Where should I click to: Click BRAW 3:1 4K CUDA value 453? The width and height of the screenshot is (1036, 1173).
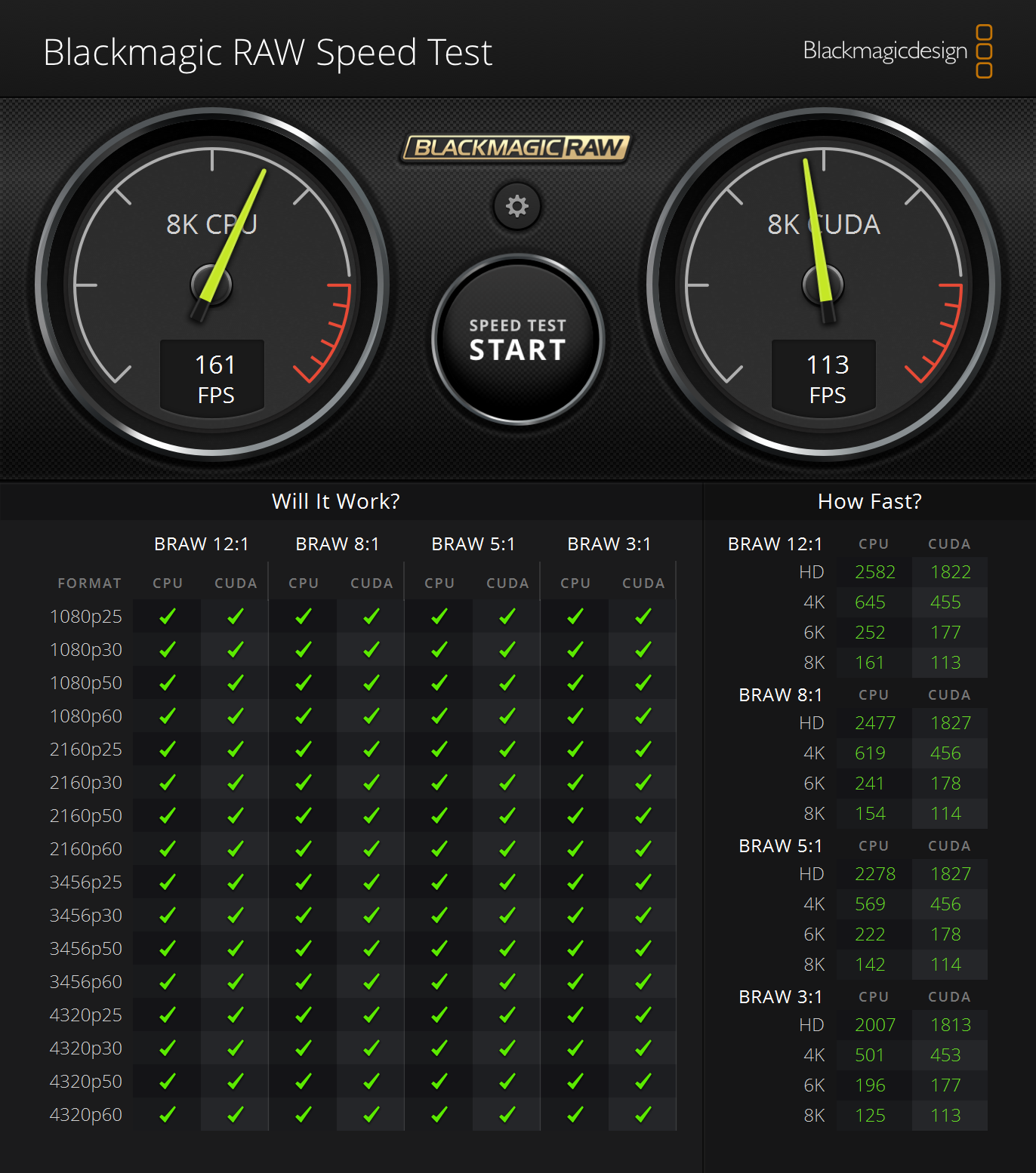[945, 1055]
